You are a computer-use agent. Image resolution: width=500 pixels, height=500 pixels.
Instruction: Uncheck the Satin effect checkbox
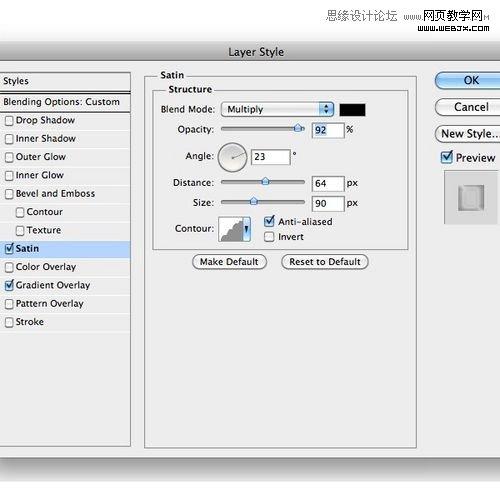pyautogui.click(x=9, y=249)
